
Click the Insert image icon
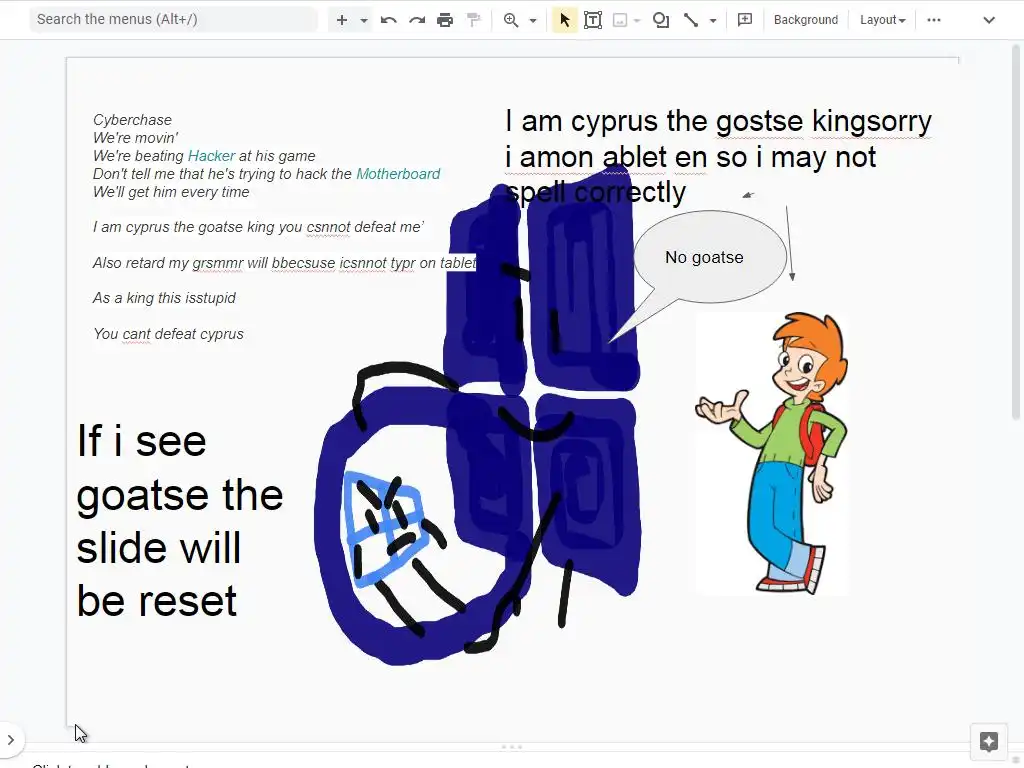[x=620, y=20]
